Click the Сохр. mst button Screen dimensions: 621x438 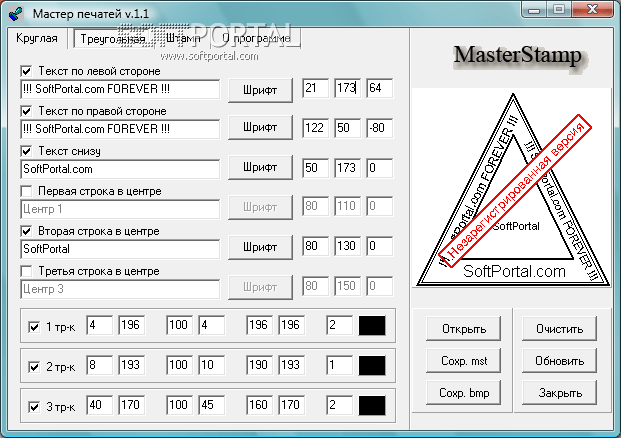(x=463, y=361)
